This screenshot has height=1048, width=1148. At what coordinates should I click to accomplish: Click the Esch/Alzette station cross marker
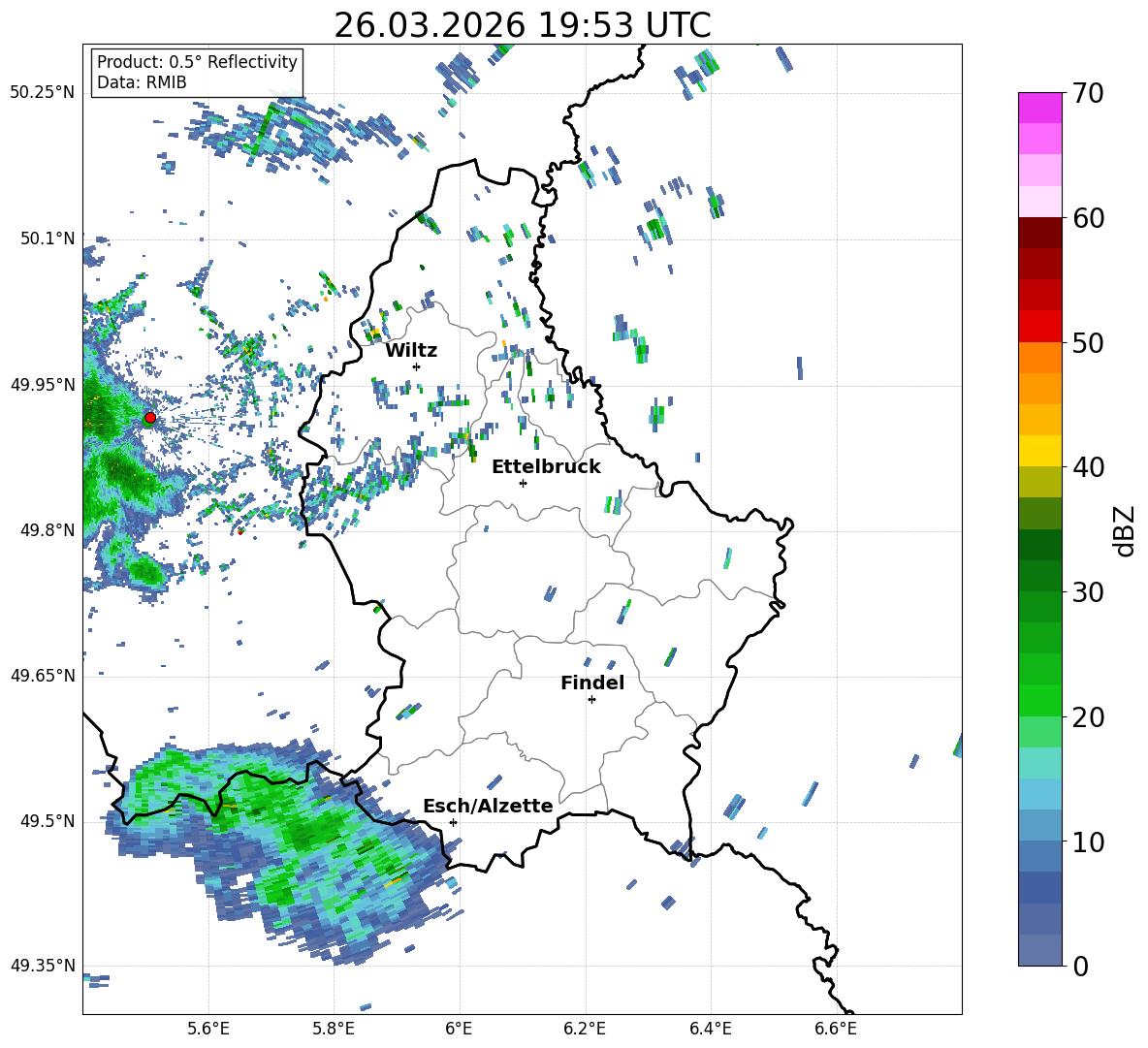point(453,822)
